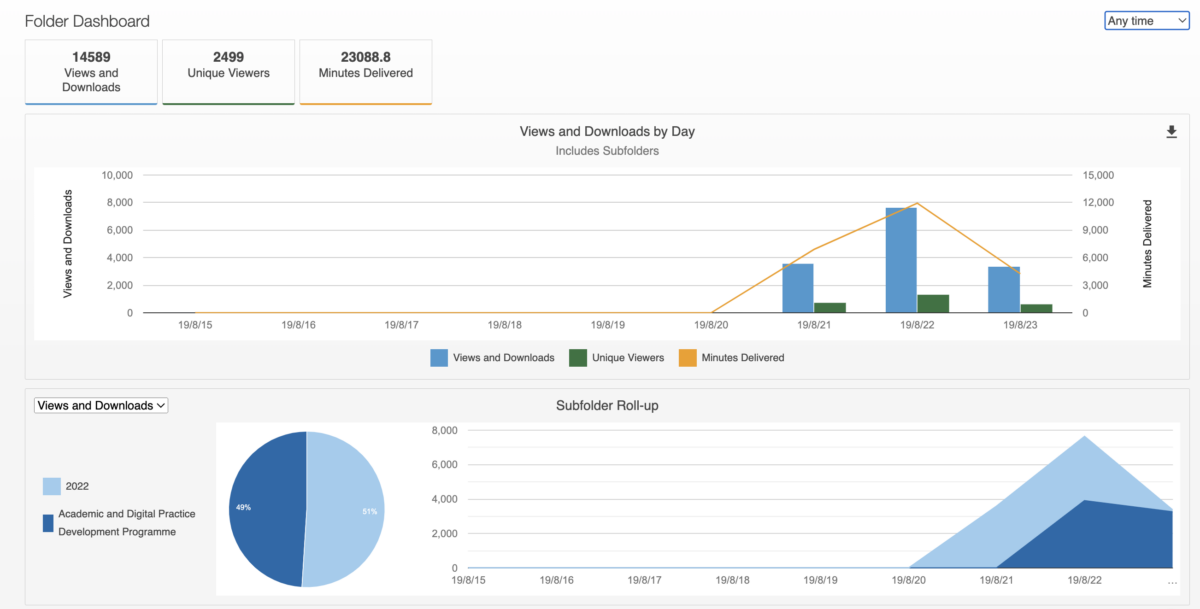Image resolution: width=1200 pixels, height=609 pixels.
Task: Select the Minutes Delivered stat card
Action: 366,72
